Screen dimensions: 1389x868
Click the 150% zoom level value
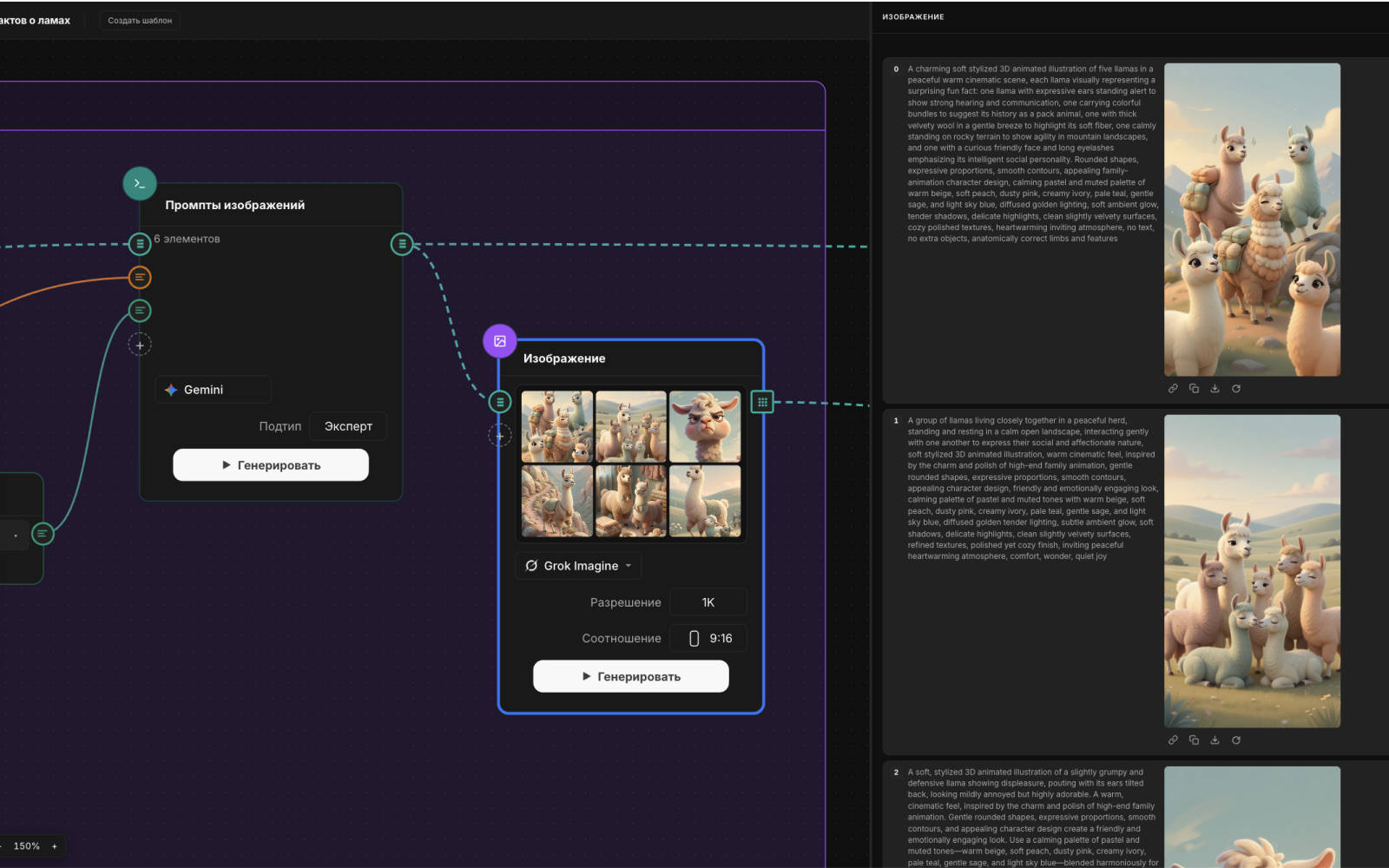click(x=27, y=846)
